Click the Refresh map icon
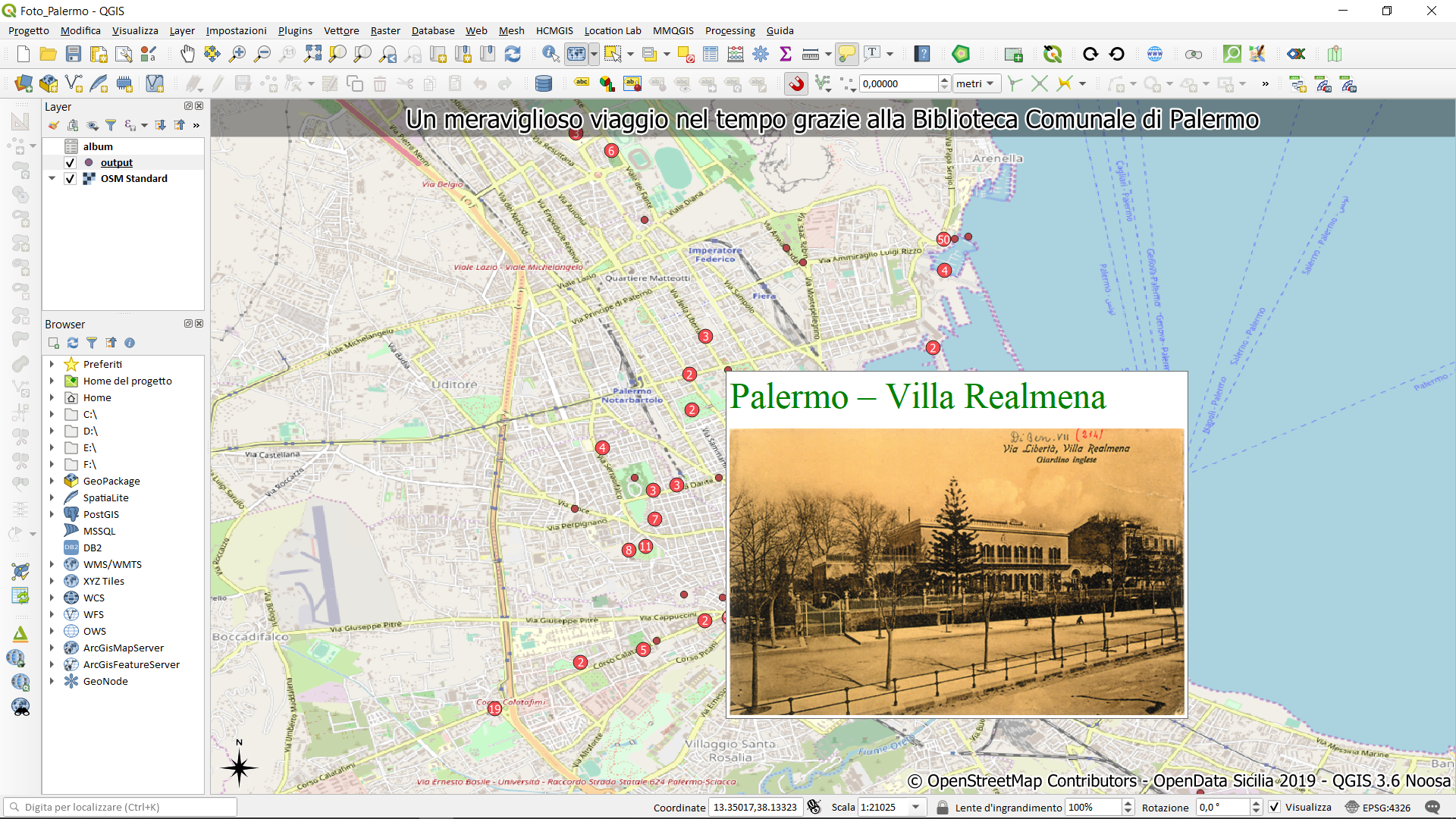This screenshot has width=1456, height=819. coord(513,54)
